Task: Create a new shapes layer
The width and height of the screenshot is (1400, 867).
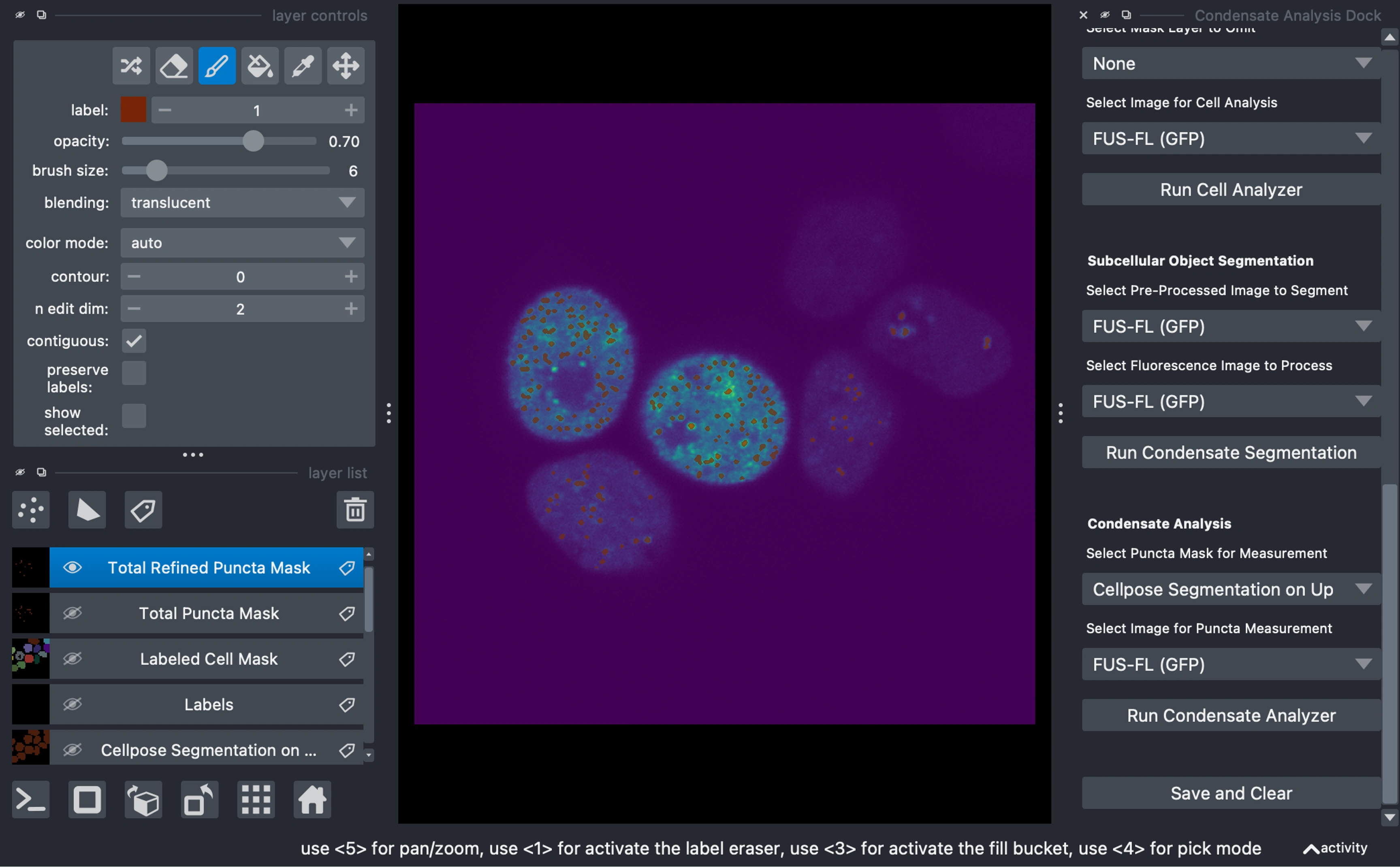Action: [87, 509]
